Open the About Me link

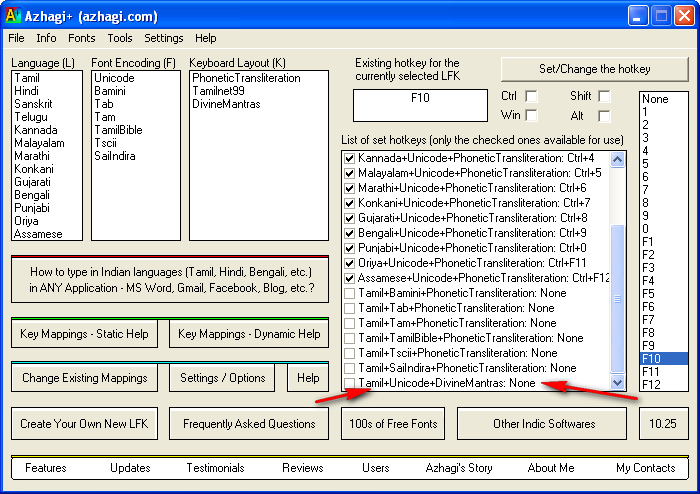551,468
